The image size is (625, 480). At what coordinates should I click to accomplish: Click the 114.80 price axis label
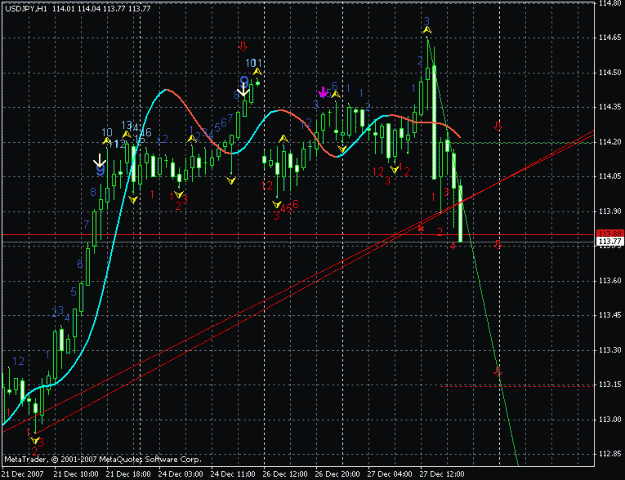pos(610,4)
